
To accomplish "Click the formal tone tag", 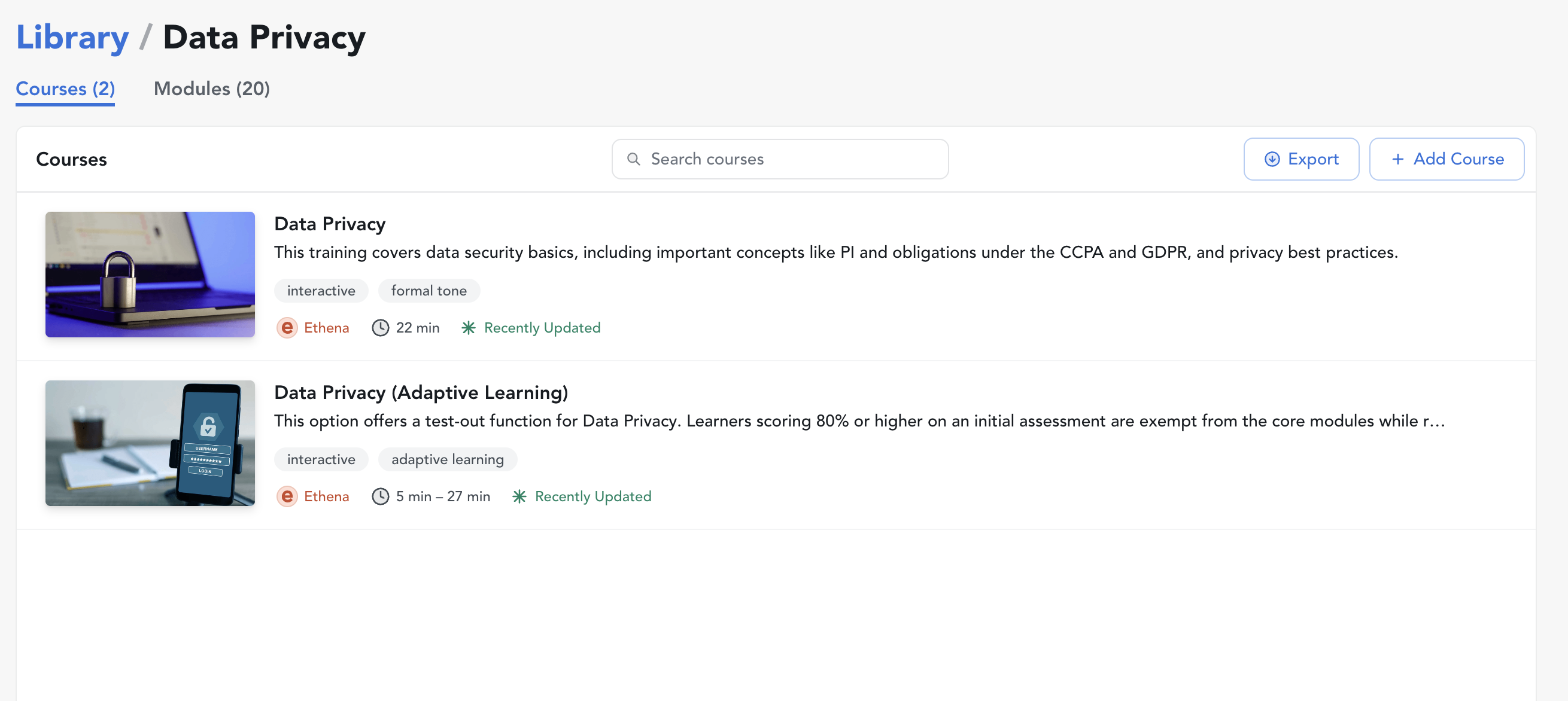I will click(429, 290).
